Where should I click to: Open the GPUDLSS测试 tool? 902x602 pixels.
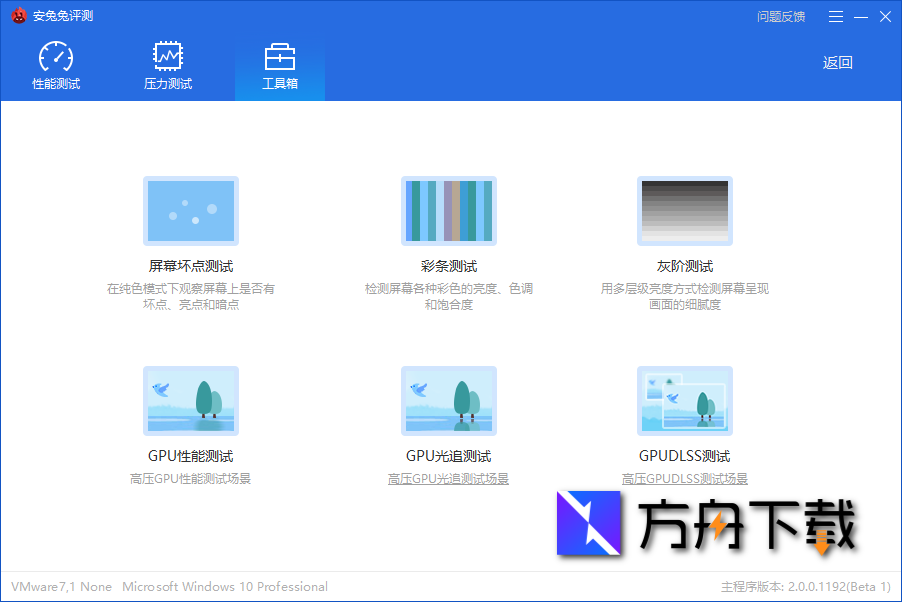[x=684, y=400]
